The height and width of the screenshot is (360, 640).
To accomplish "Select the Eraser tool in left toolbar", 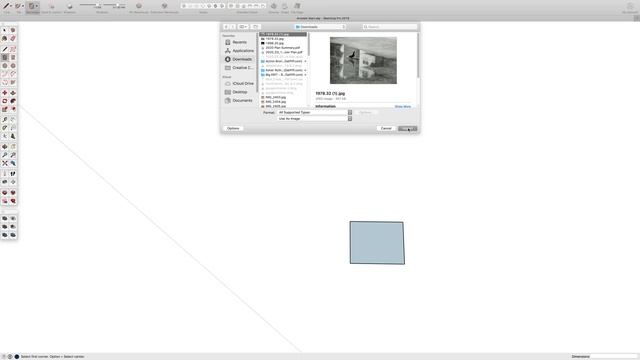I will click(13, 38).
